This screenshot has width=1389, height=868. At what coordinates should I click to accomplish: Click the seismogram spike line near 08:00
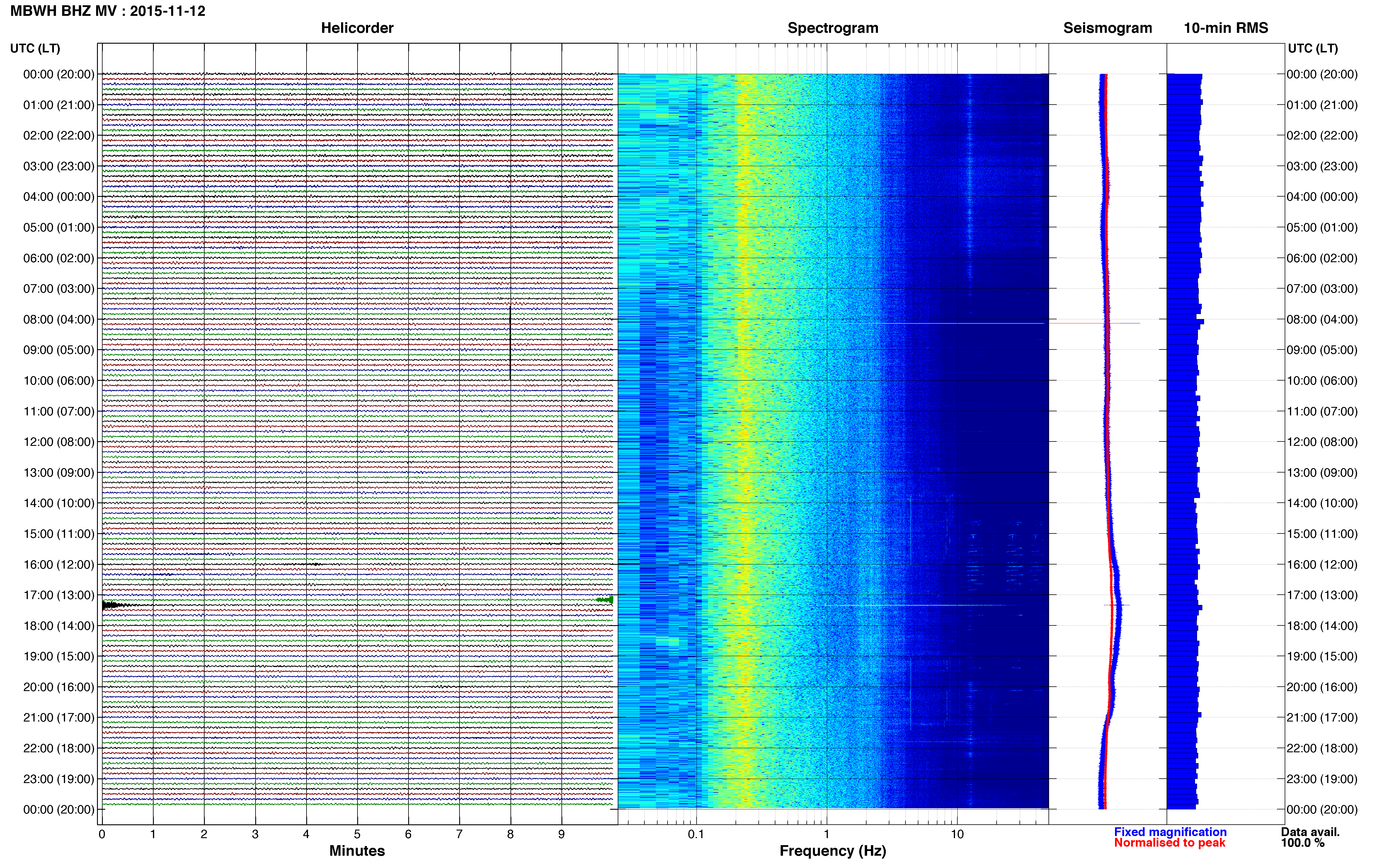click(1094, 324)
